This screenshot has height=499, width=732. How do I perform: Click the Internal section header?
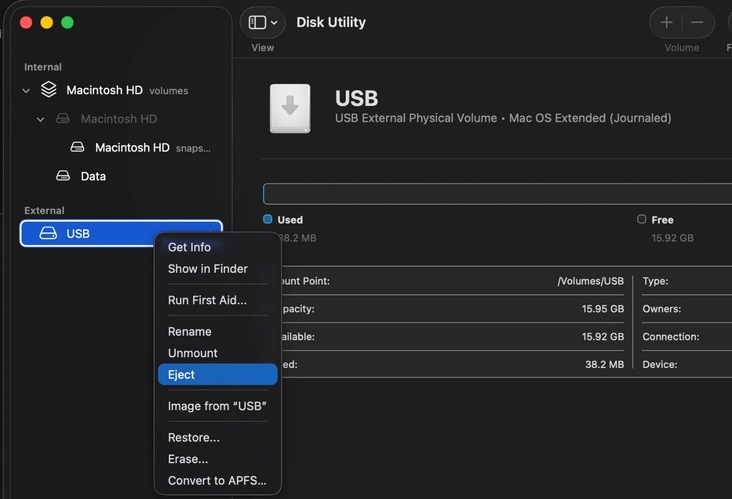(x=43, y=67)
